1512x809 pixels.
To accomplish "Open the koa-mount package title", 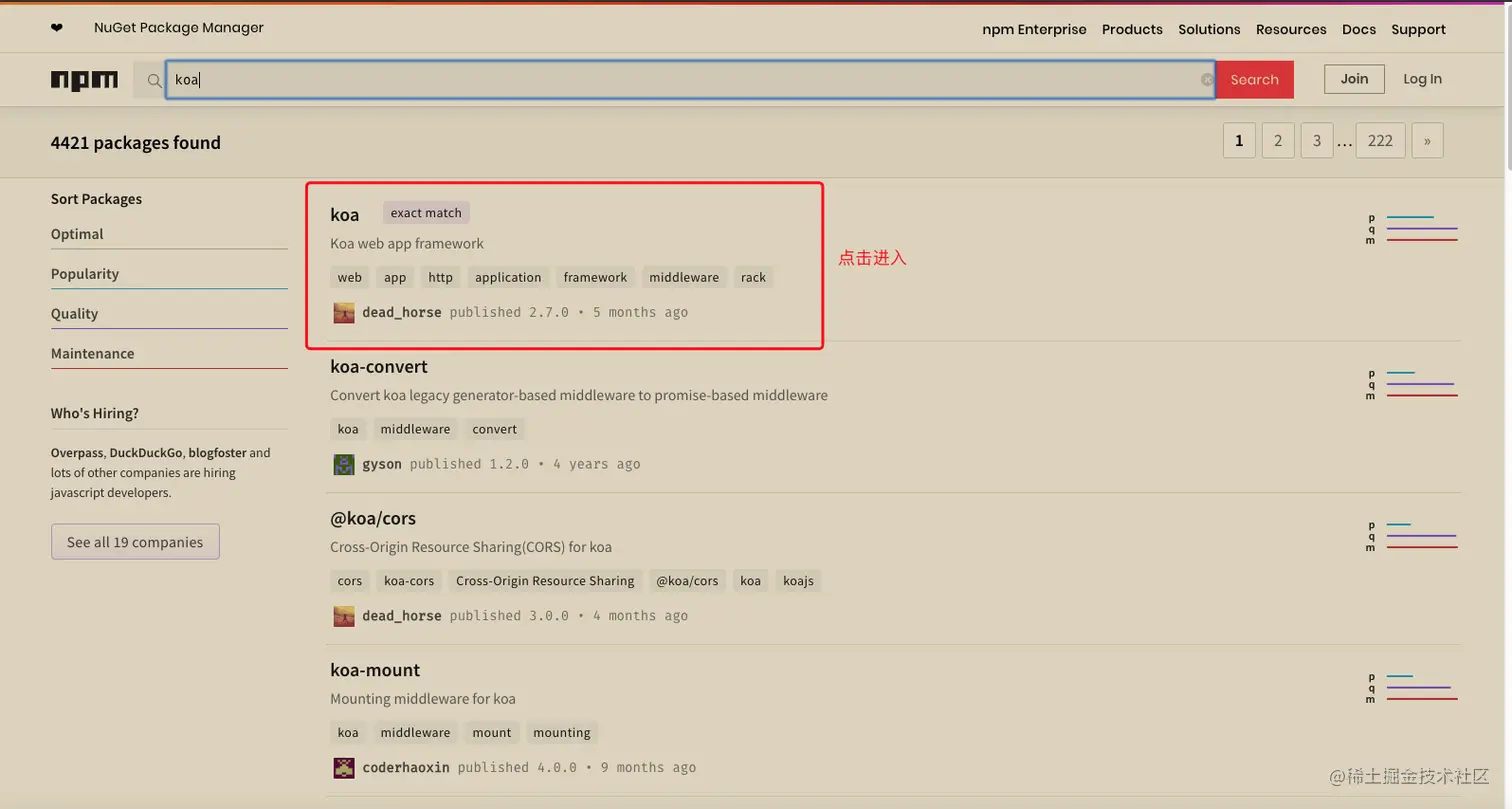I will point(375,670).
